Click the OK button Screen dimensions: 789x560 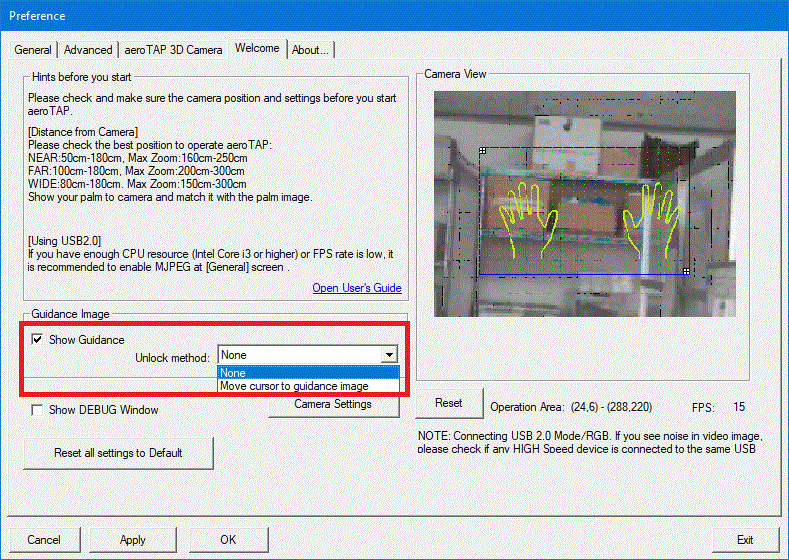click(228, 539)
